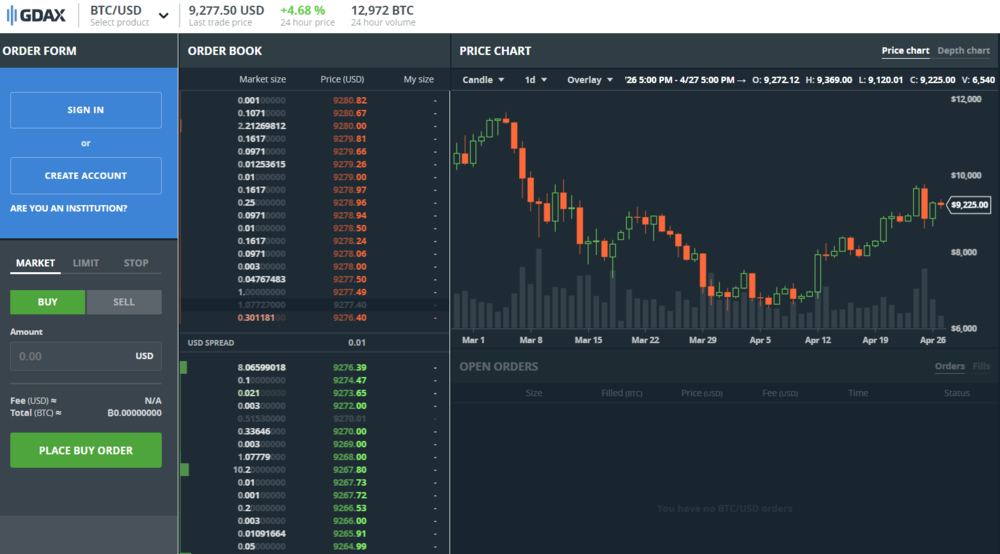The height and width of the screenshot is (554, 1000).
Task: Open the BTC/USD product selector chevron
Action: [164, 16]
